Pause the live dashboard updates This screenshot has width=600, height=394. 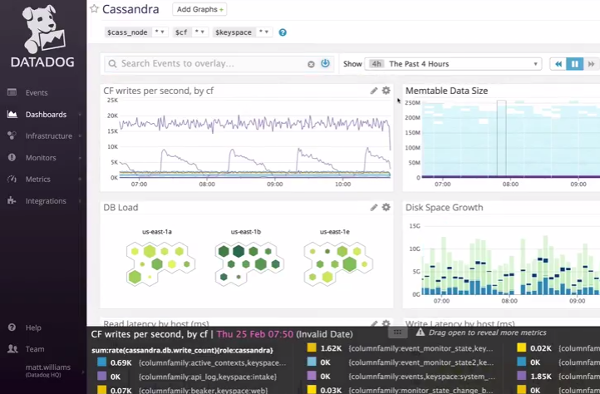pyautogui.click(x=575, y=64)
